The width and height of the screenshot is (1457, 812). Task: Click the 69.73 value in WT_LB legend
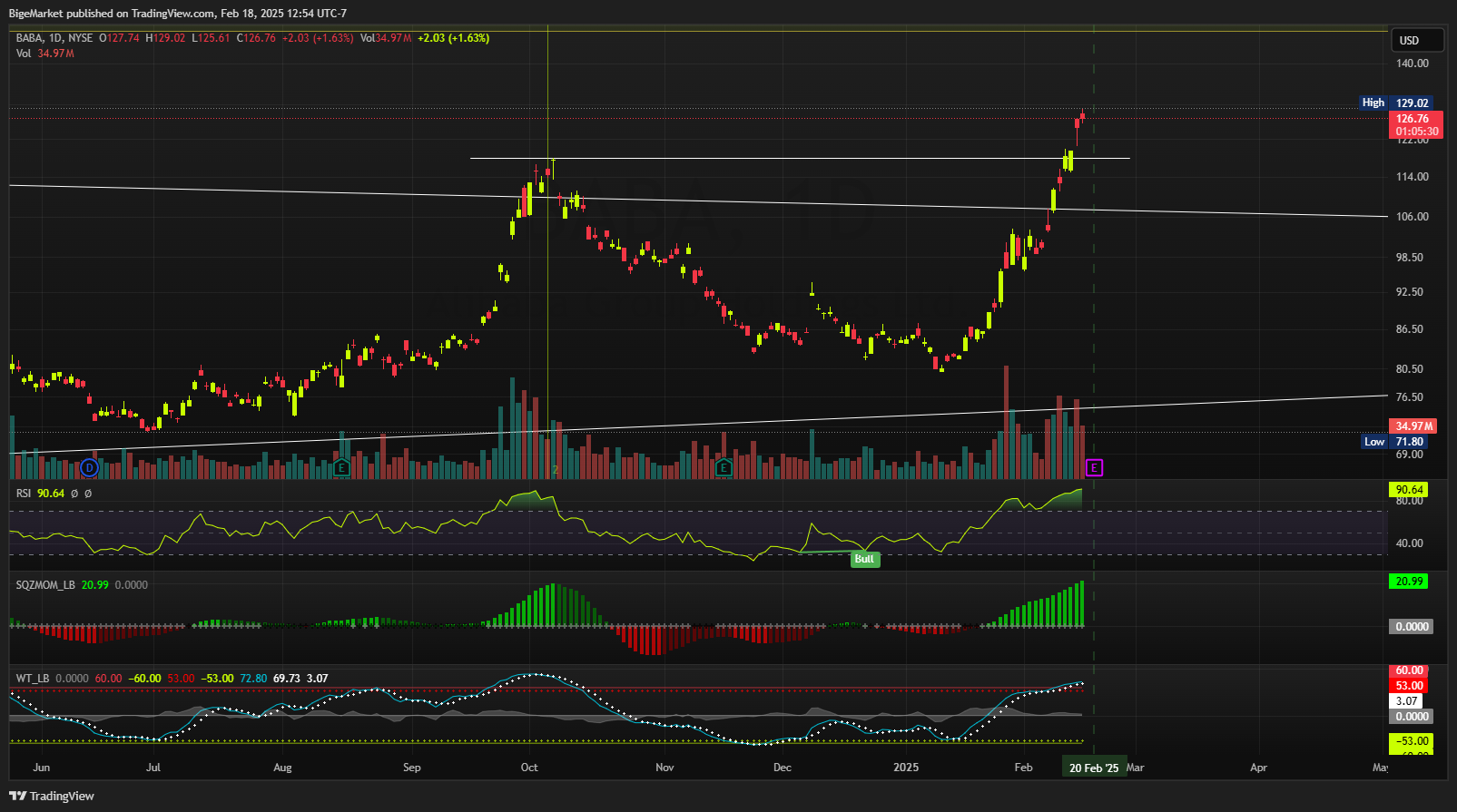287,679
